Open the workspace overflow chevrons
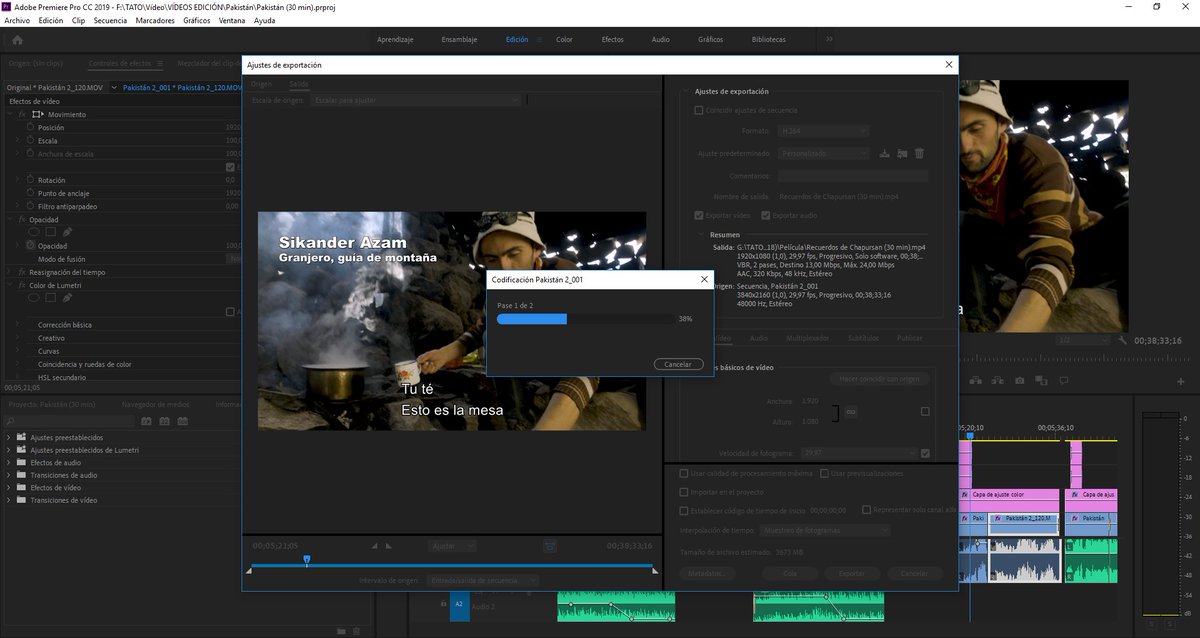This screenshot has height=638, width=1200. point(829,39)
